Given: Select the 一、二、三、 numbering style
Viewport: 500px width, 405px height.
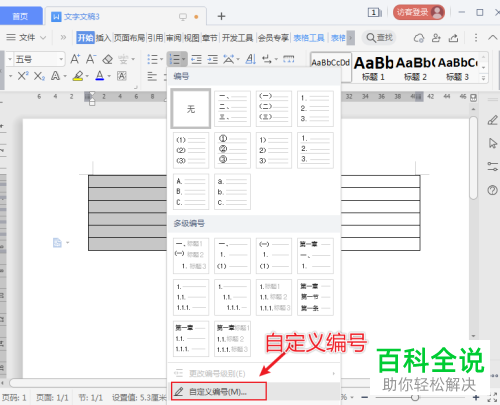Looking at the screenshot, I should coord(232,109).
